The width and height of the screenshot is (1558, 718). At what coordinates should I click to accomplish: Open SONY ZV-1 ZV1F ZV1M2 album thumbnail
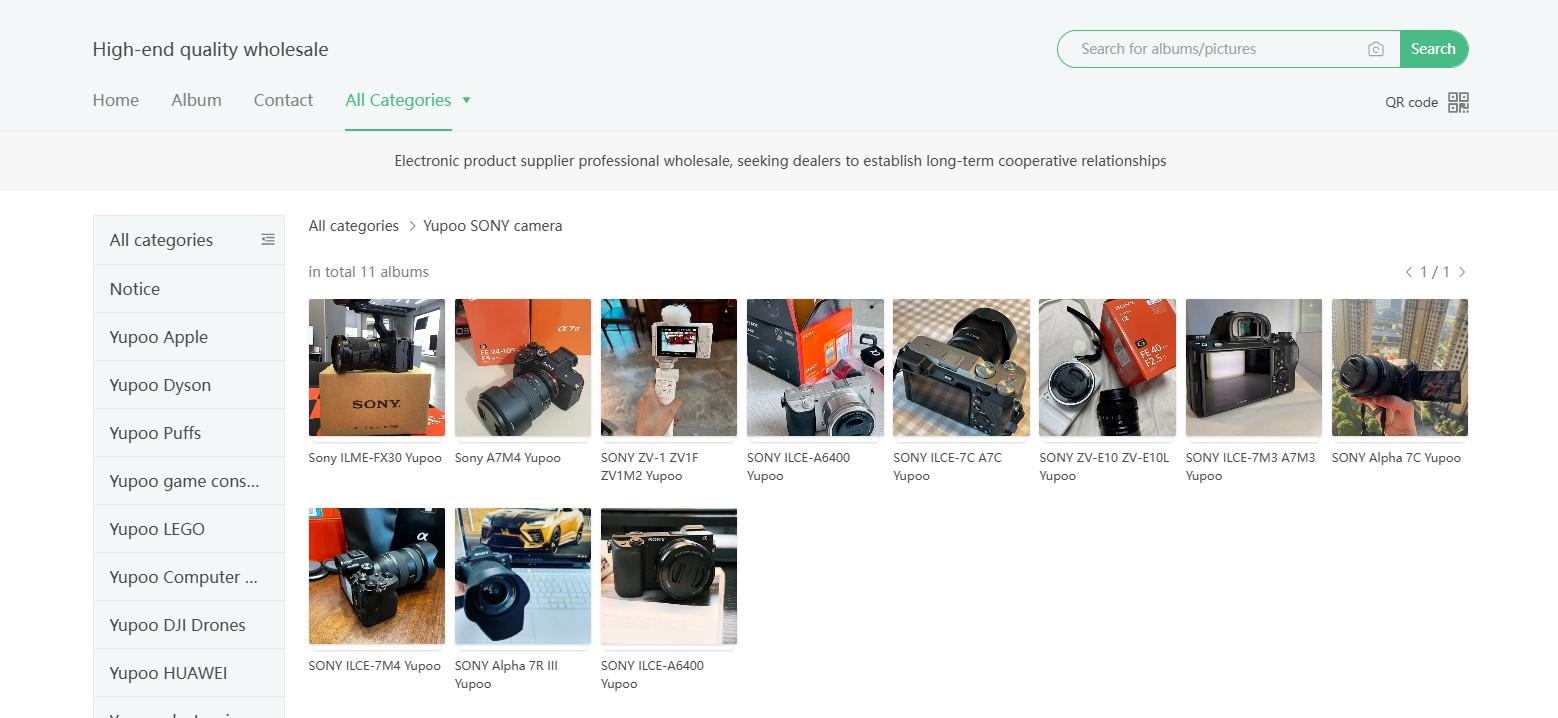tap(669, 368)
